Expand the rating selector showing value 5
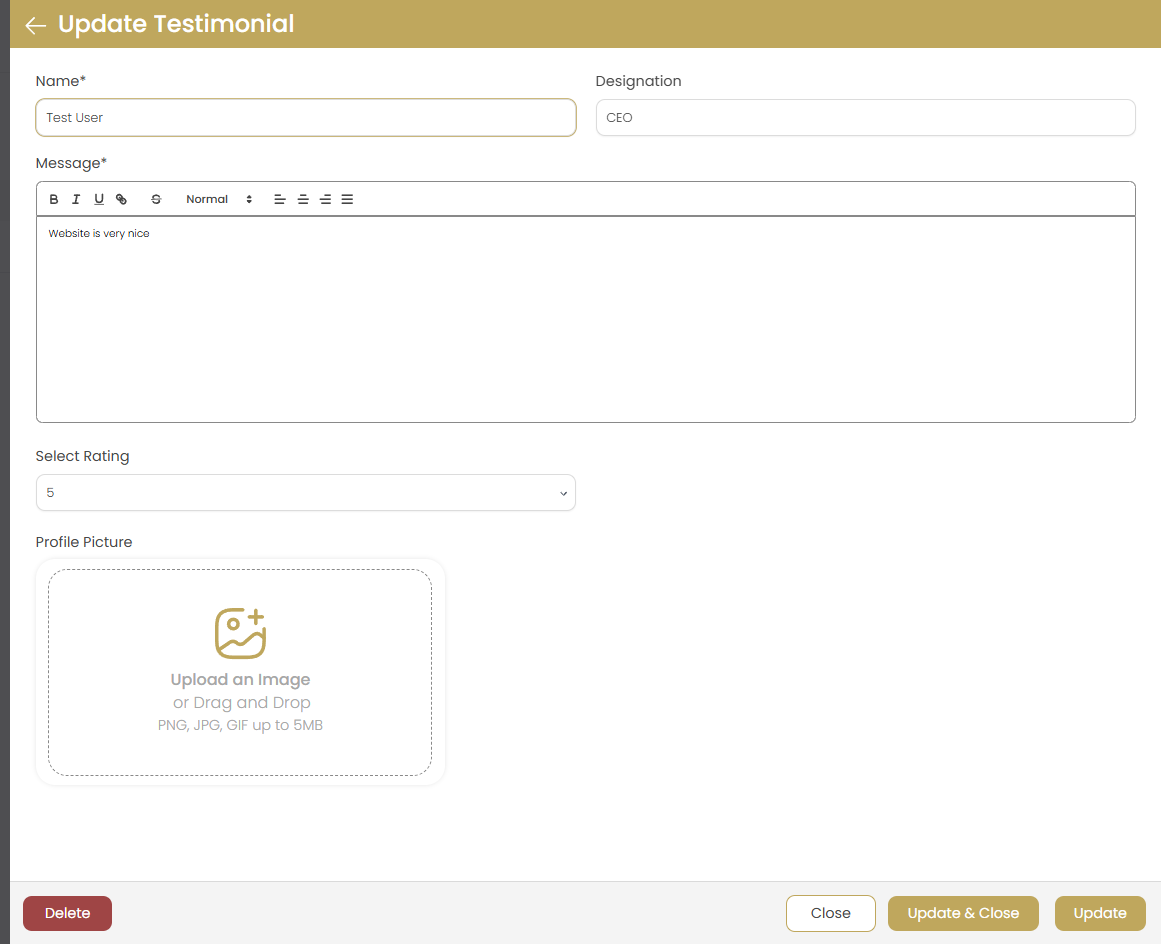Screen dimensions: 1161x944 (x=563, y=492)
